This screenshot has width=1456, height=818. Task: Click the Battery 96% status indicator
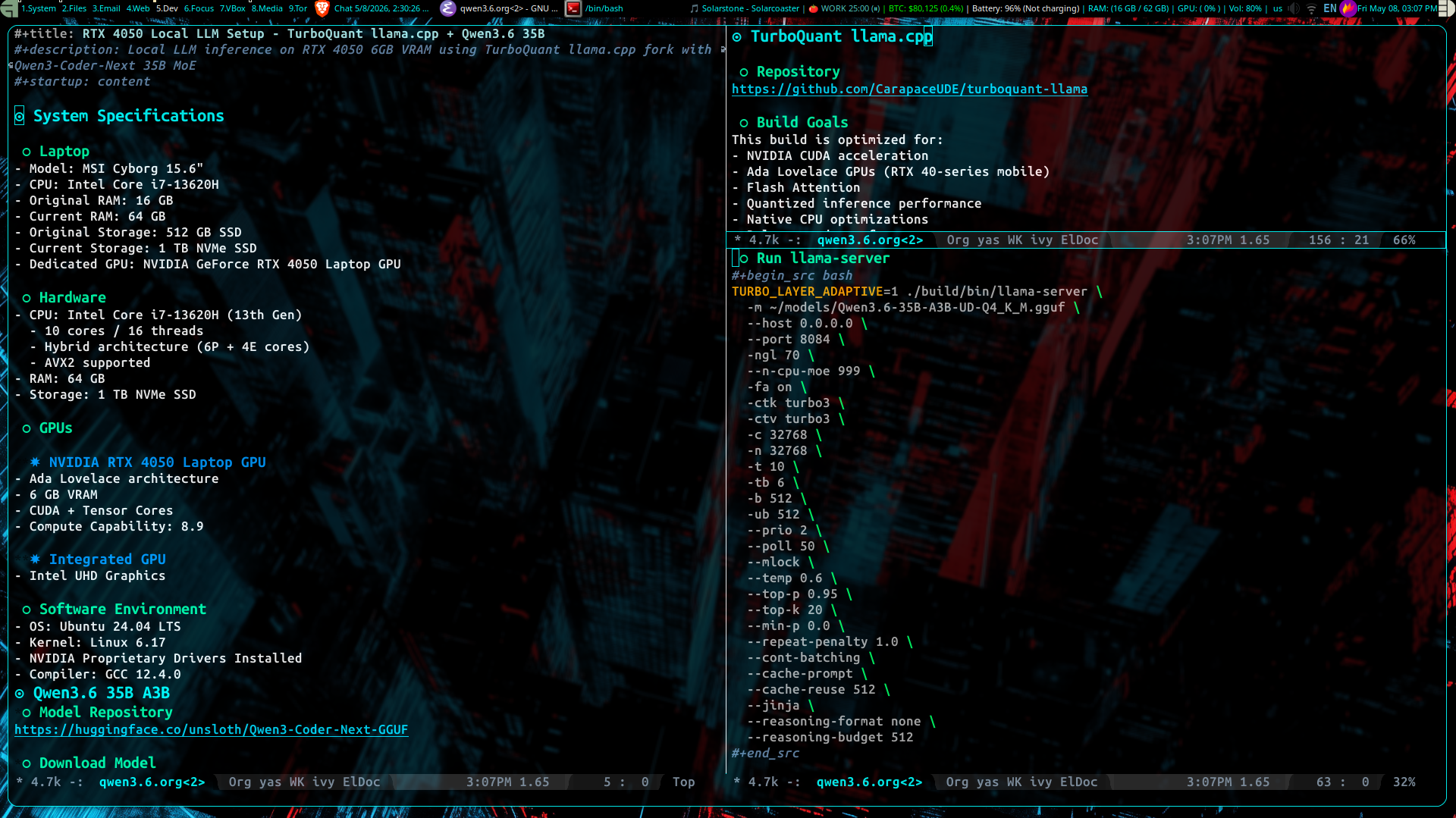click(1025, 9)
